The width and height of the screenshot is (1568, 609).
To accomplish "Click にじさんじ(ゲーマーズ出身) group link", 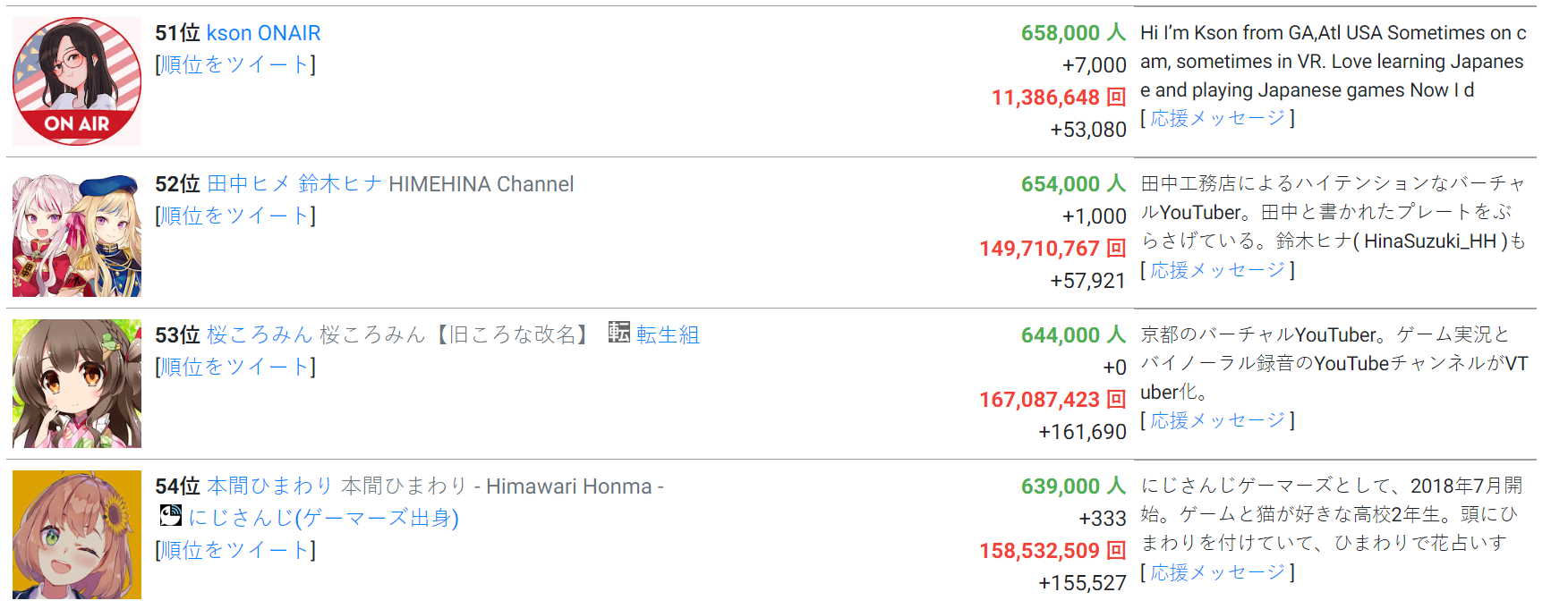I will click(323, 518).
